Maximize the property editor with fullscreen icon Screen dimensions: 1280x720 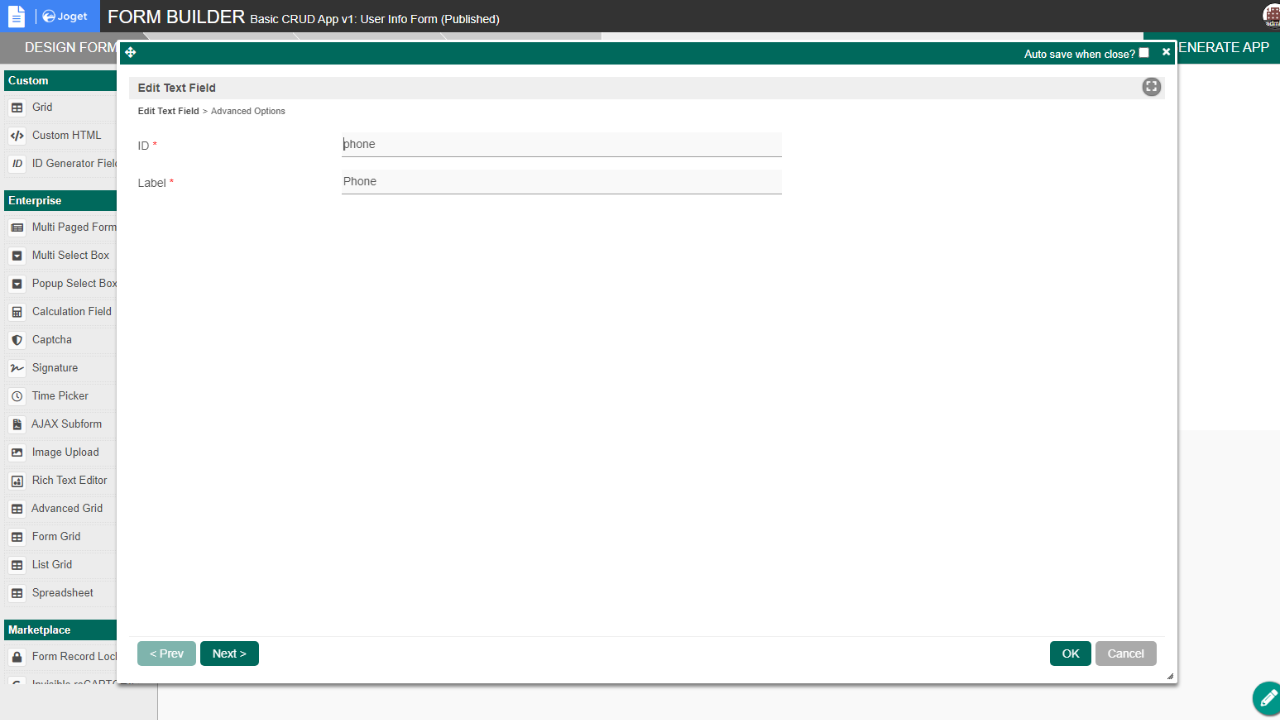click(x=1151, y=87)
